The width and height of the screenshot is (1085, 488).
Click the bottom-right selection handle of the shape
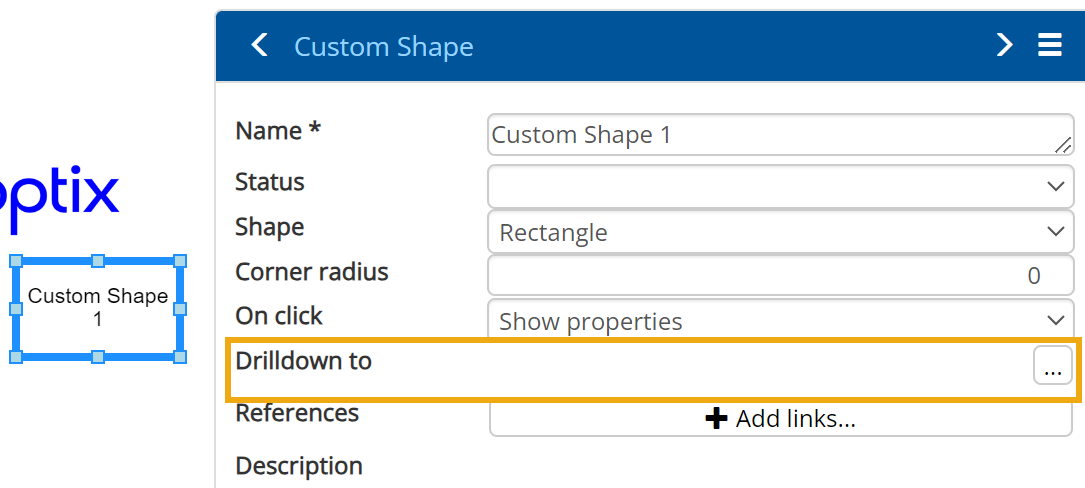pyautogui.click(x=180, y=357)
